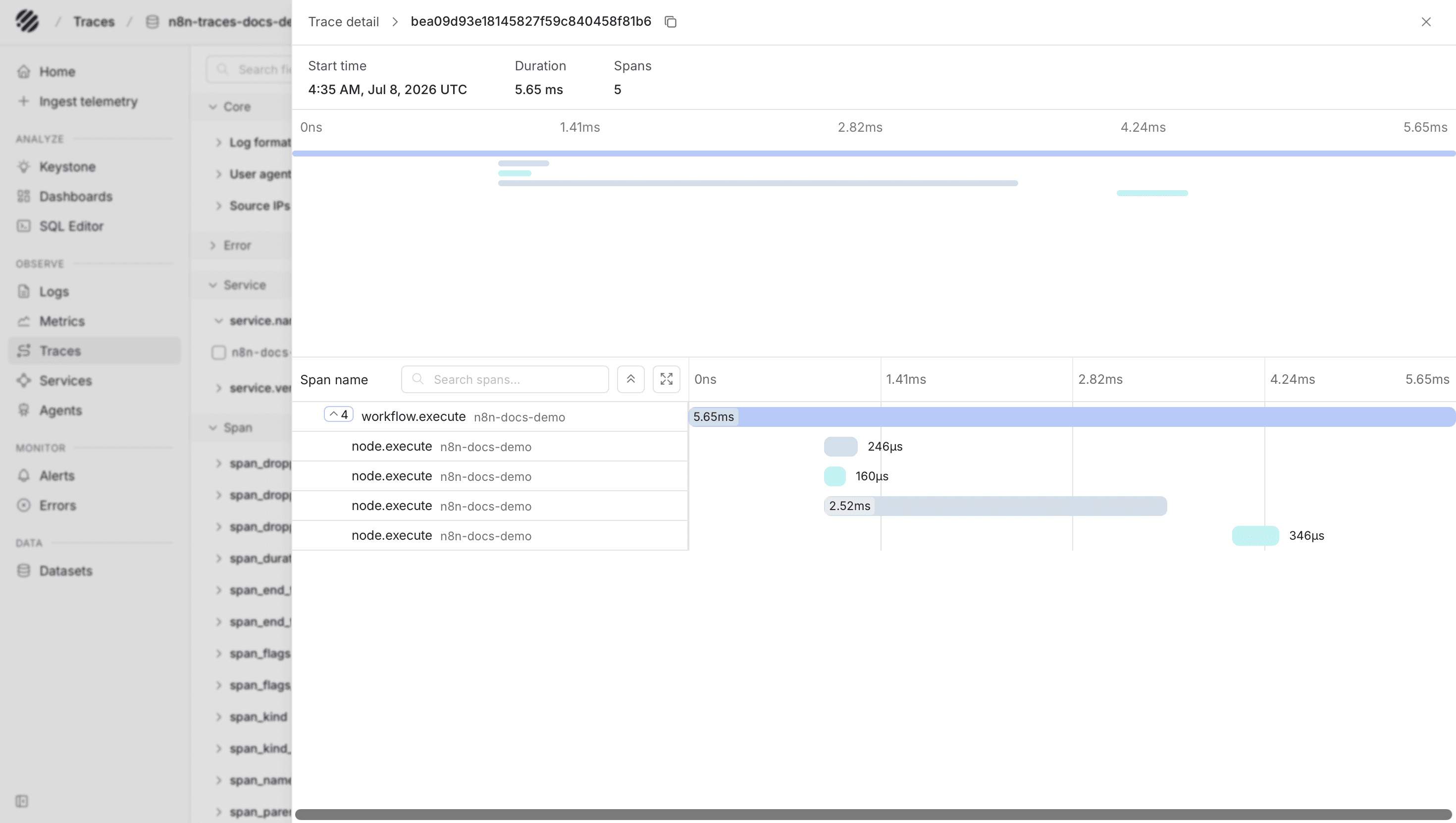Click the Alerts bell icon

click(24, 476)
